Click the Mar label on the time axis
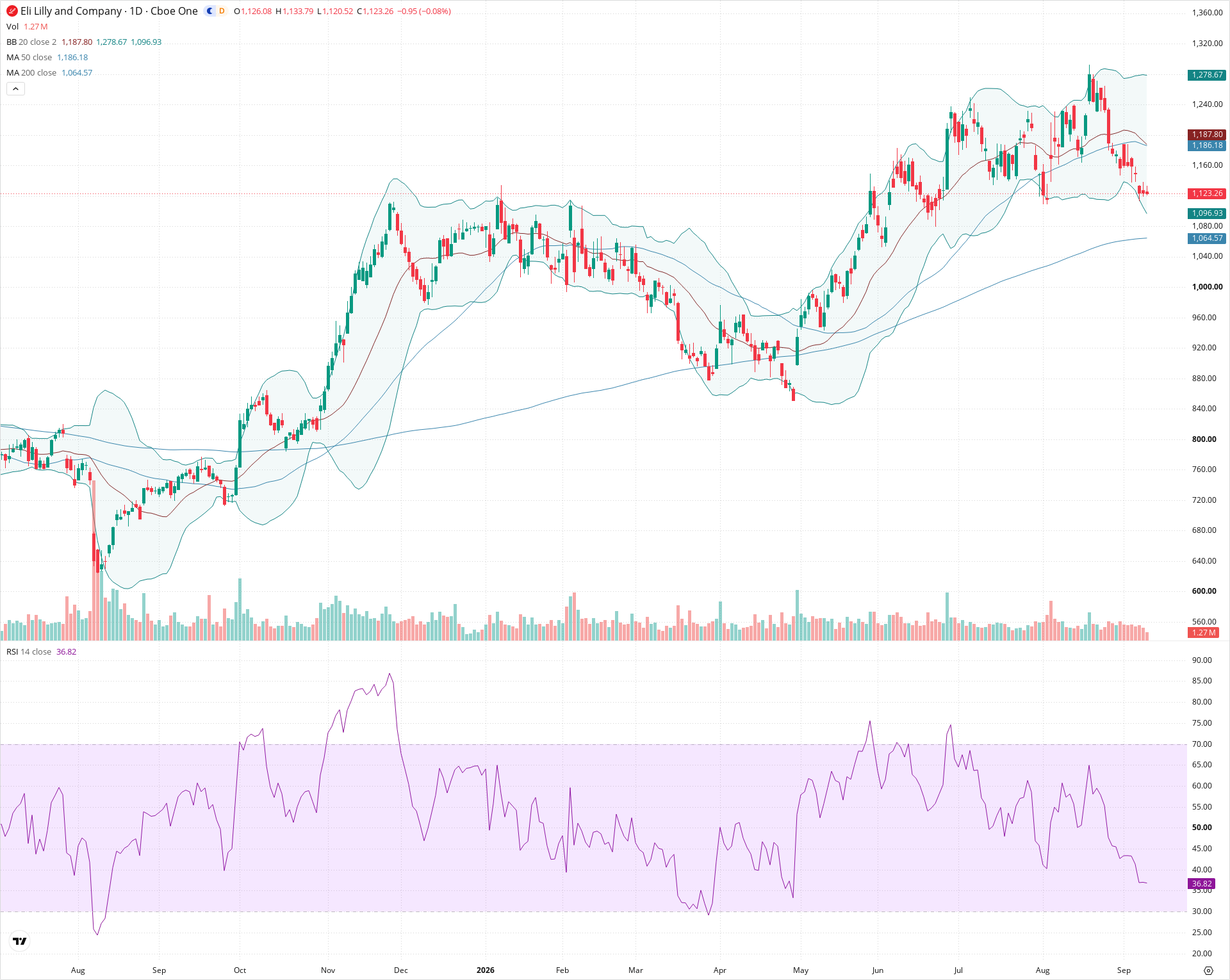 point(635,970)
